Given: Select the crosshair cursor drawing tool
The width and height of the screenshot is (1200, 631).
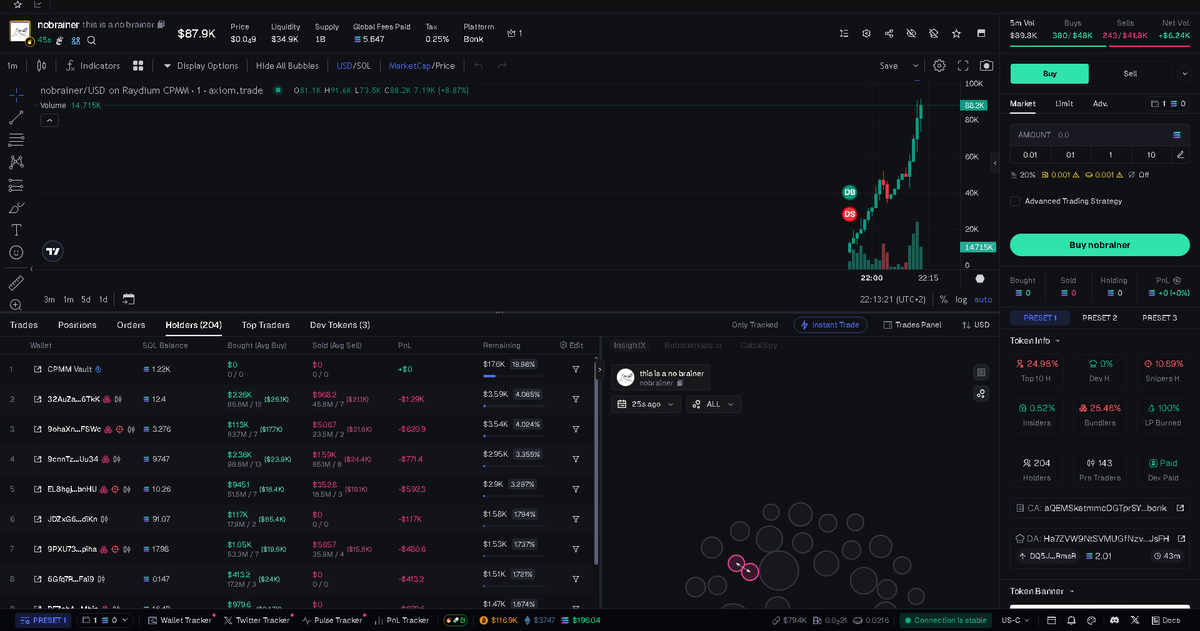Looking at the screenshot, I should (x=16, y=95).
